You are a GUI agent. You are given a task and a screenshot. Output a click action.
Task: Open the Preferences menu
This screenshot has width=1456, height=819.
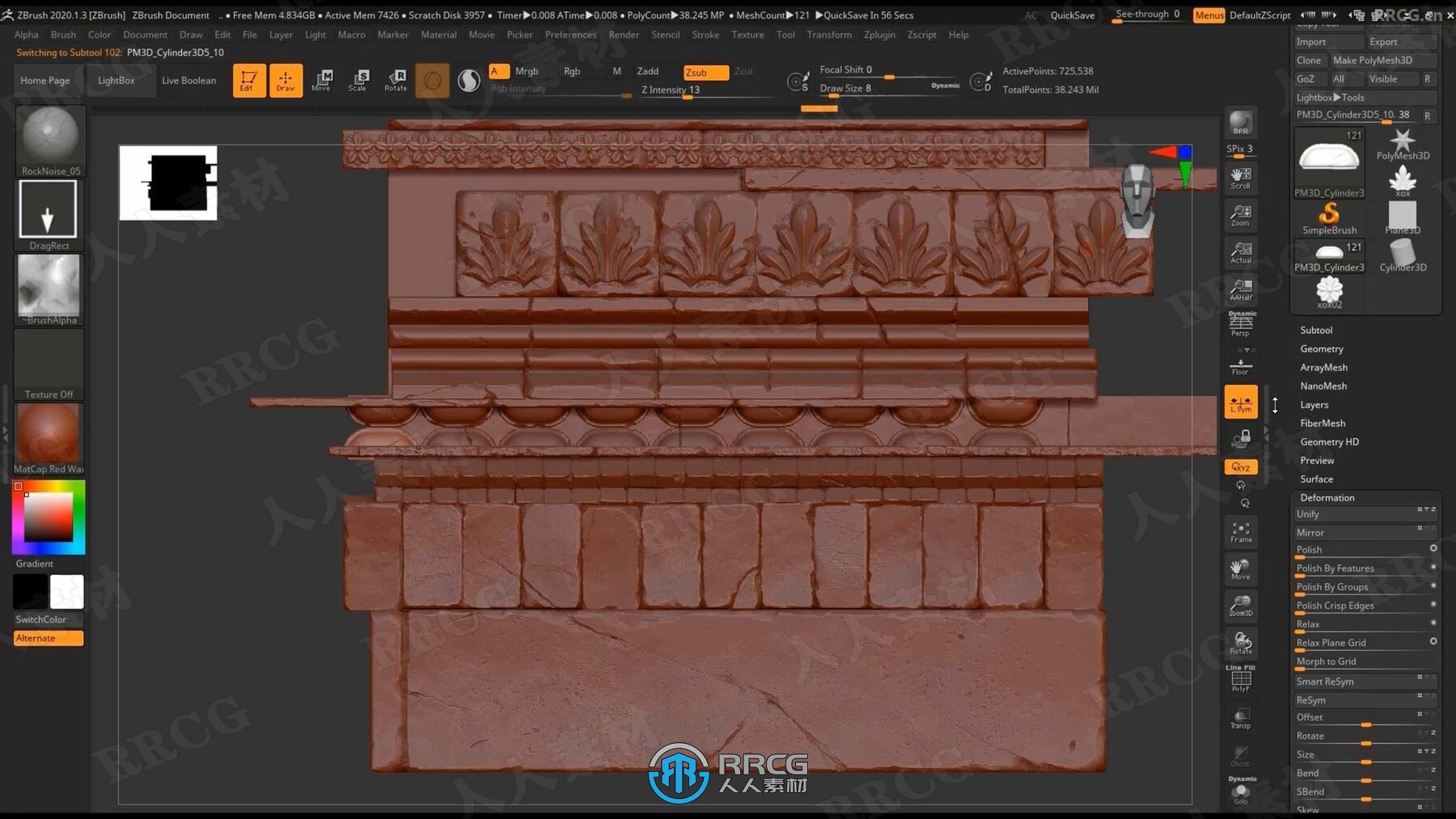click(x=570, y=35)
